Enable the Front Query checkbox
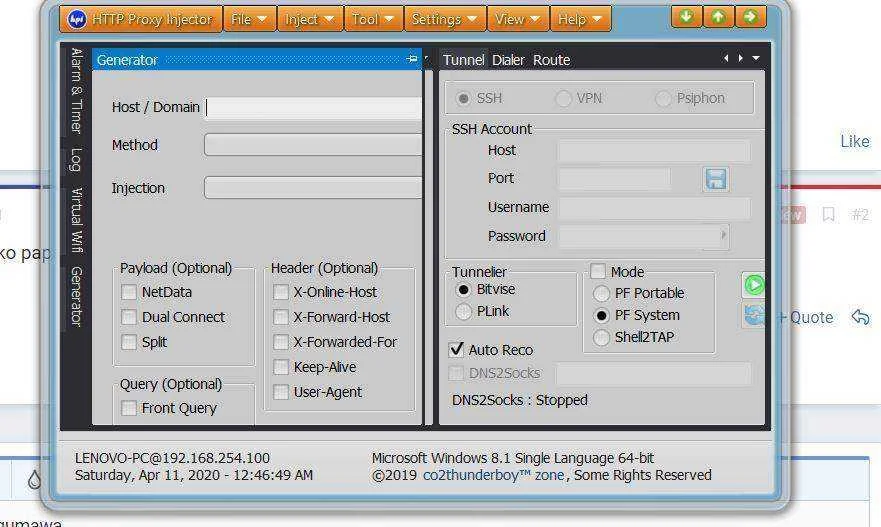881x527 pixels. [129, 408]
